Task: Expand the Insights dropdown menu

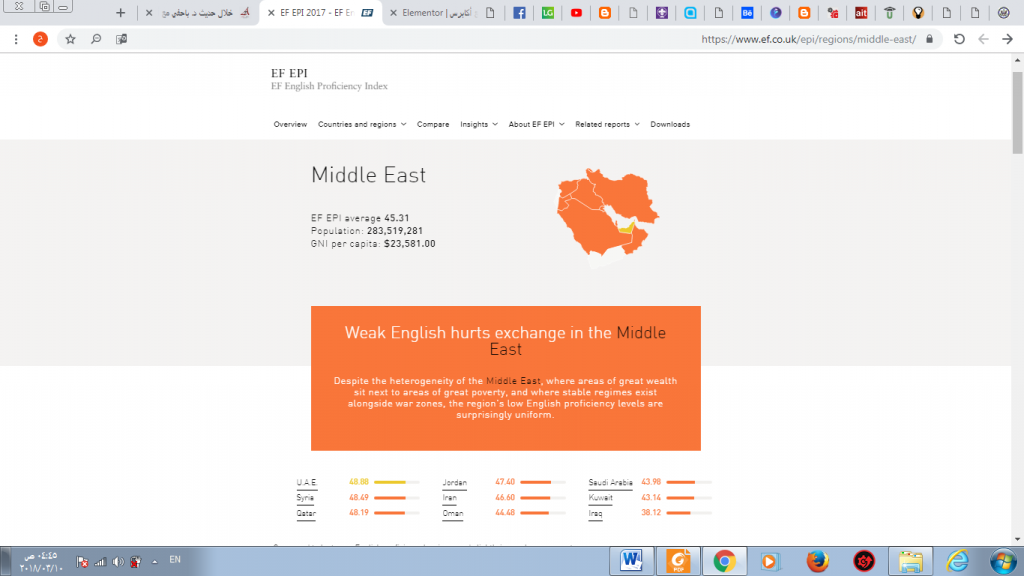Action: pyautogui.click(x=479, y=124)
